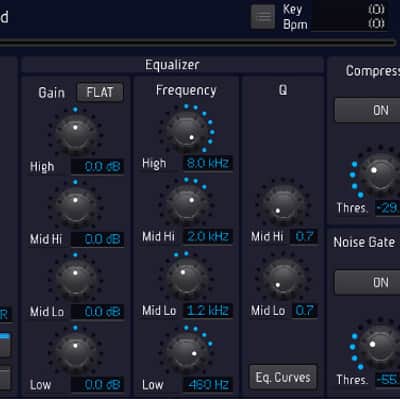This screenshot has height=400, width=400.
Task: Select the Mid Lo frequency 1.2 kHz value
Action: [208, 311]
